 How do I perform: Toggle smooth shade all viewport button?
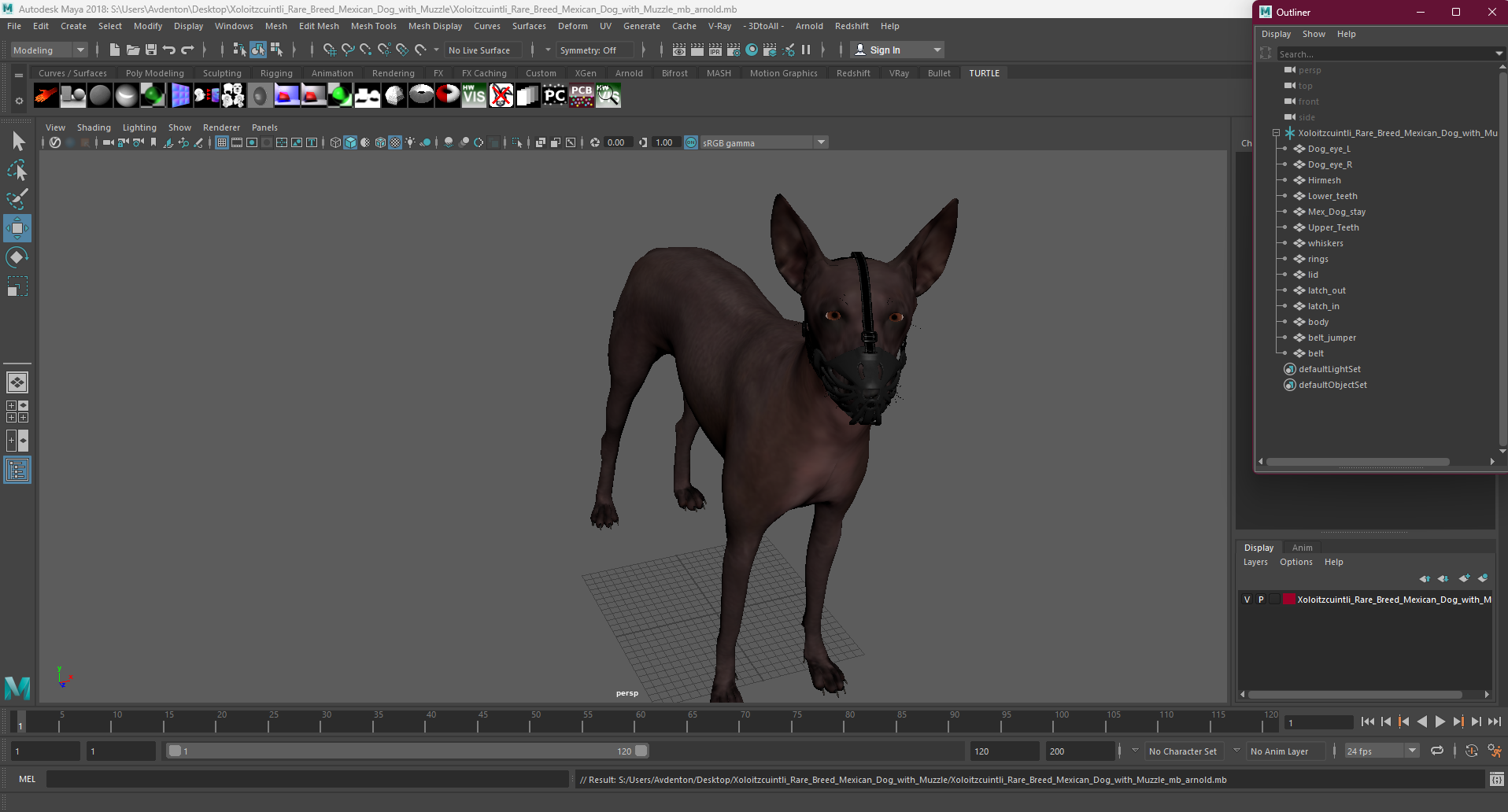pos(350,142)
